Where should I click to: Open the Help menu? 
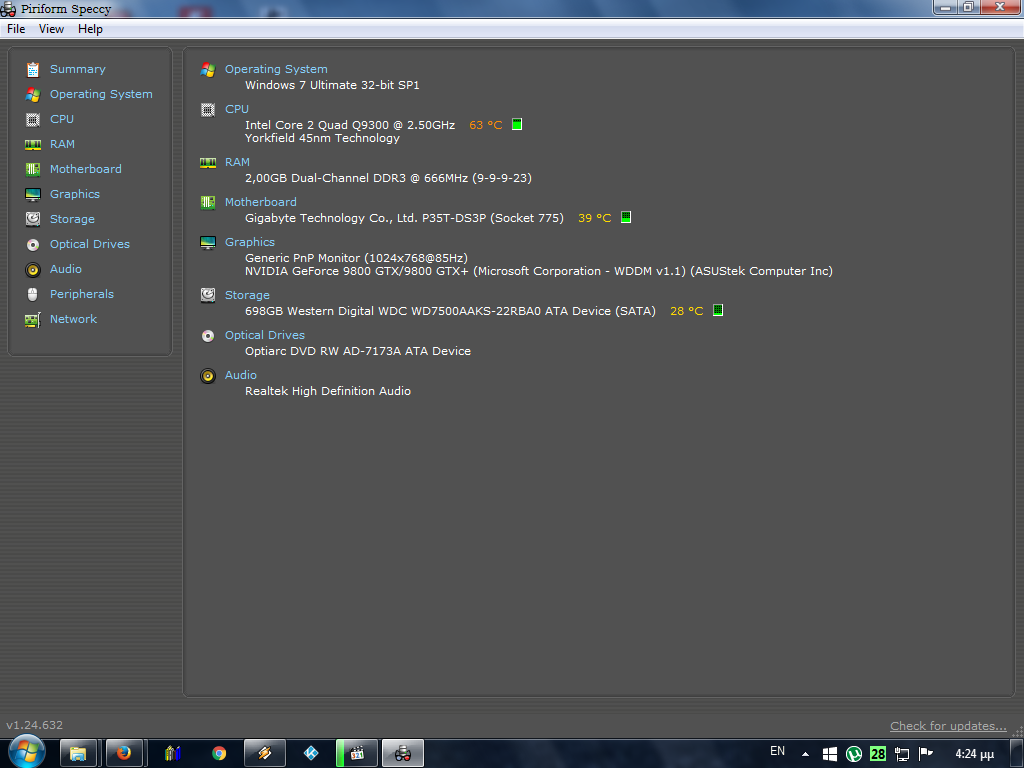coord(90,29)
